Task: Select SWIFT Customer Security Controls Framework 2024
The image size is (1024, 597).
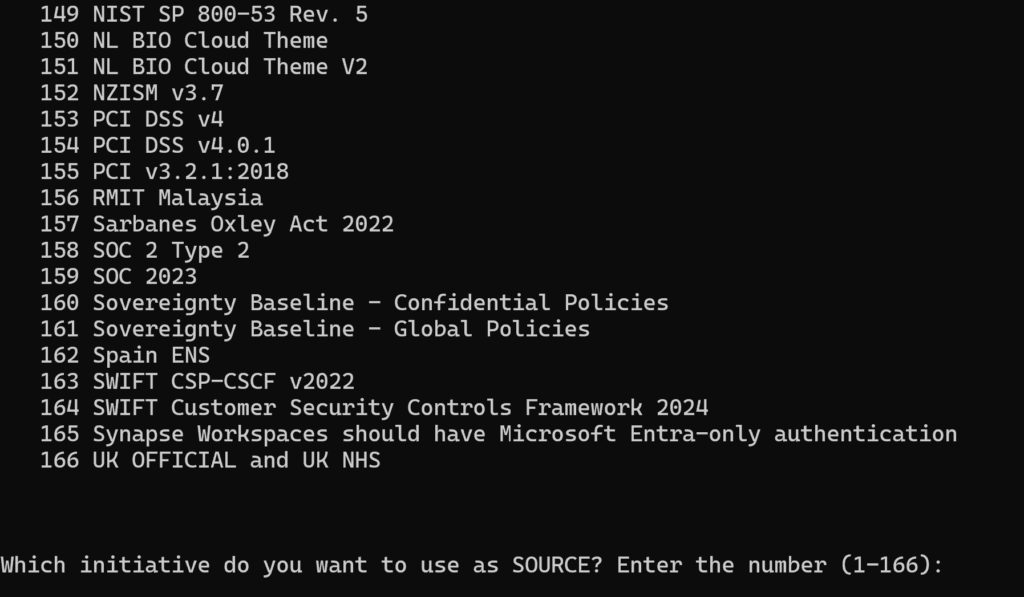Action: pyautogui.click(x=400, y=408)
